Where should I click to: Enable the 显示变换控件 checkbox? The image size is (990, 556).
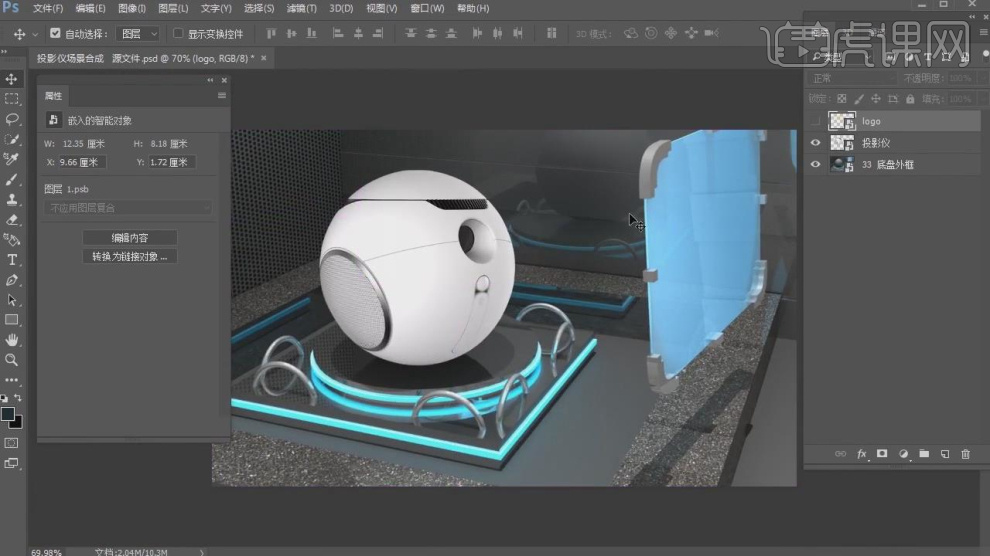tap(179, 33)
